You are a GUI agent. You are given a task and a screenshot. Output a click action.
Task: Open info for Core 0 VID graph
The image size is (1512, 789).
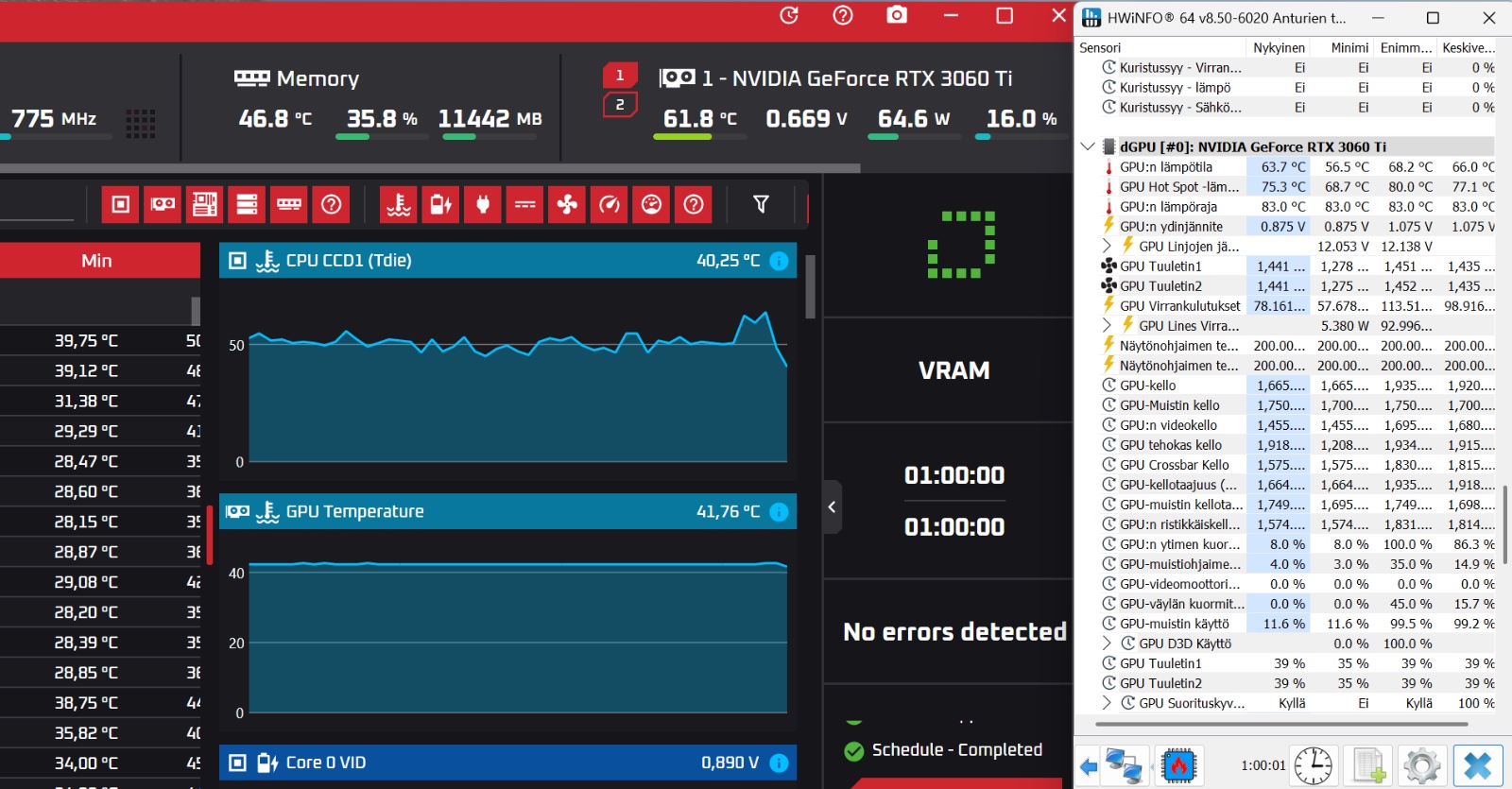pyautogui.click(x=779, y=763)
